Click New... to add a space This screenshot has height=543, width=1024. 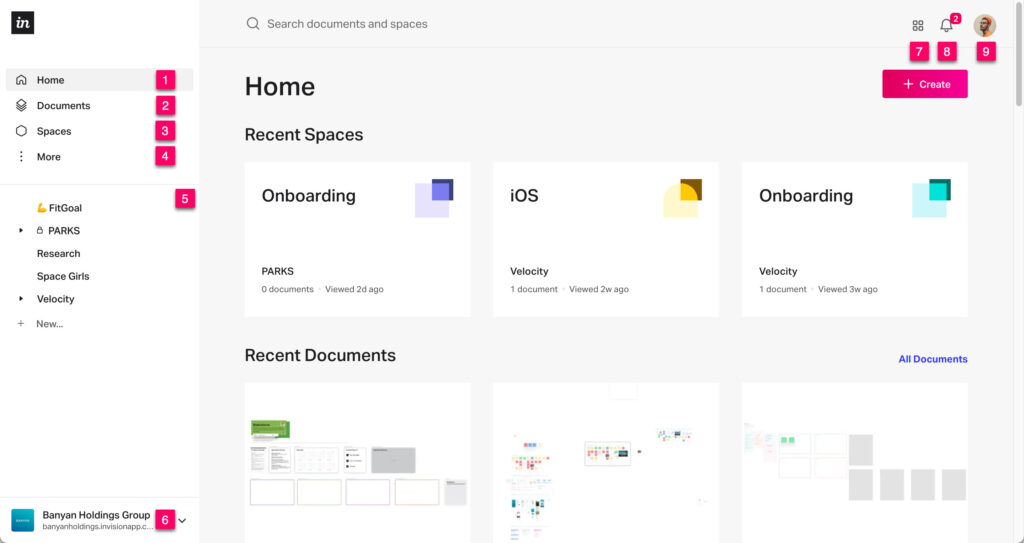[x=50, y=323]
